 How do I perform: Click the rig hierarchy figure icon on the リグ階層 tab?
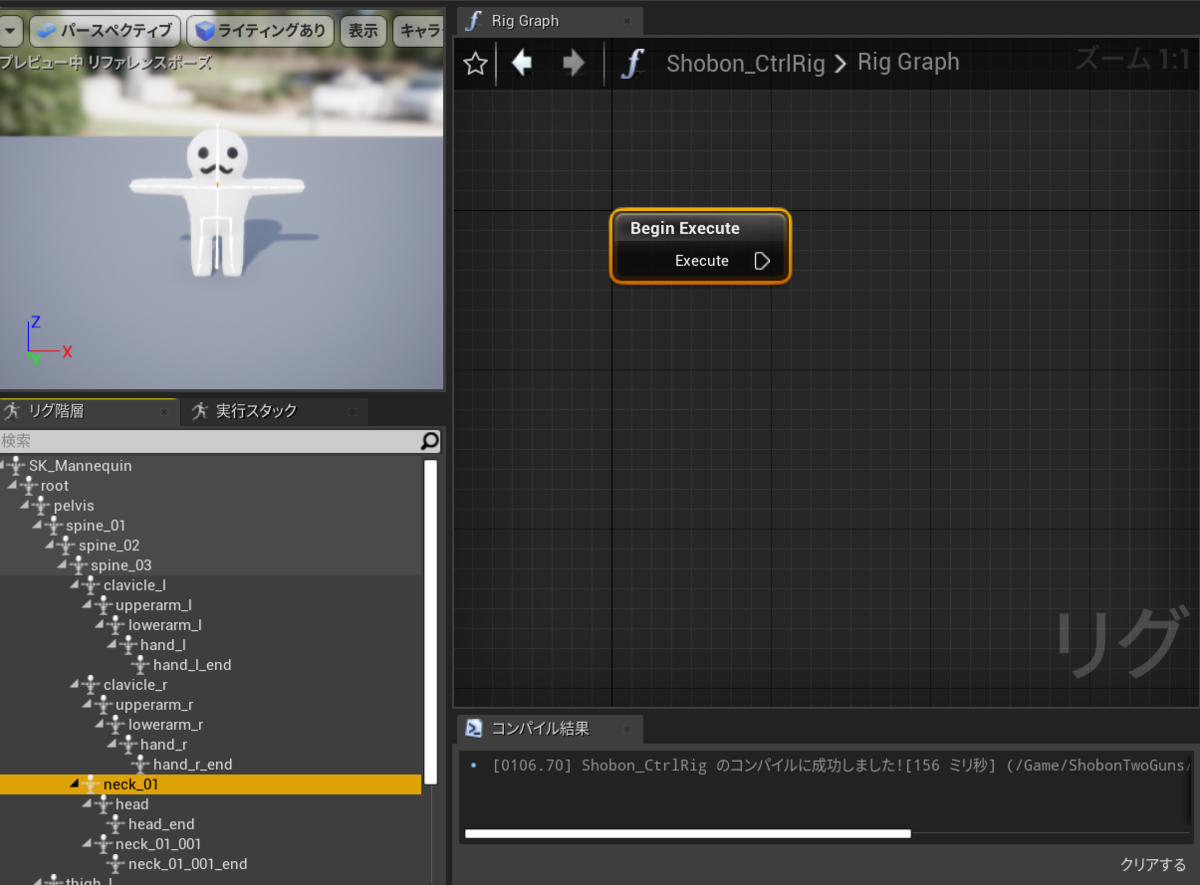[x=11, y=411]
